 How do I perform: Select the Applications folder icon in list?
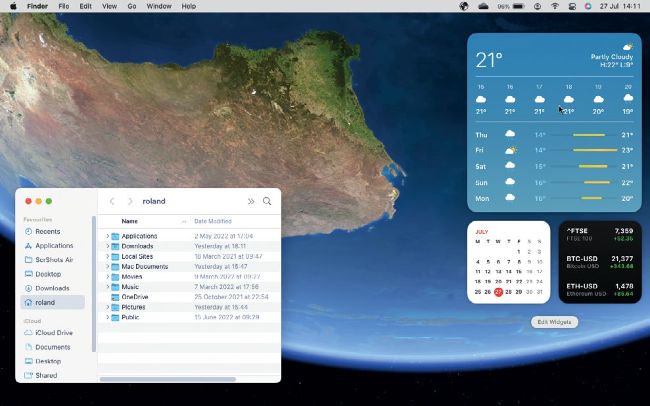click(115, 236)
